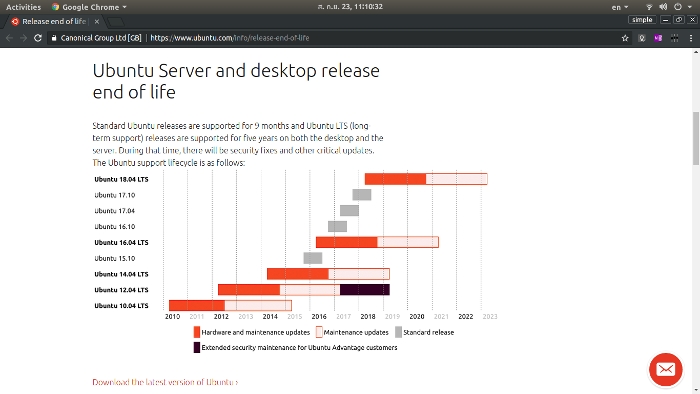This screenshot has height=394, width=700.
Task: Open the power system menu icon
Action: click(x=678, y=7)
